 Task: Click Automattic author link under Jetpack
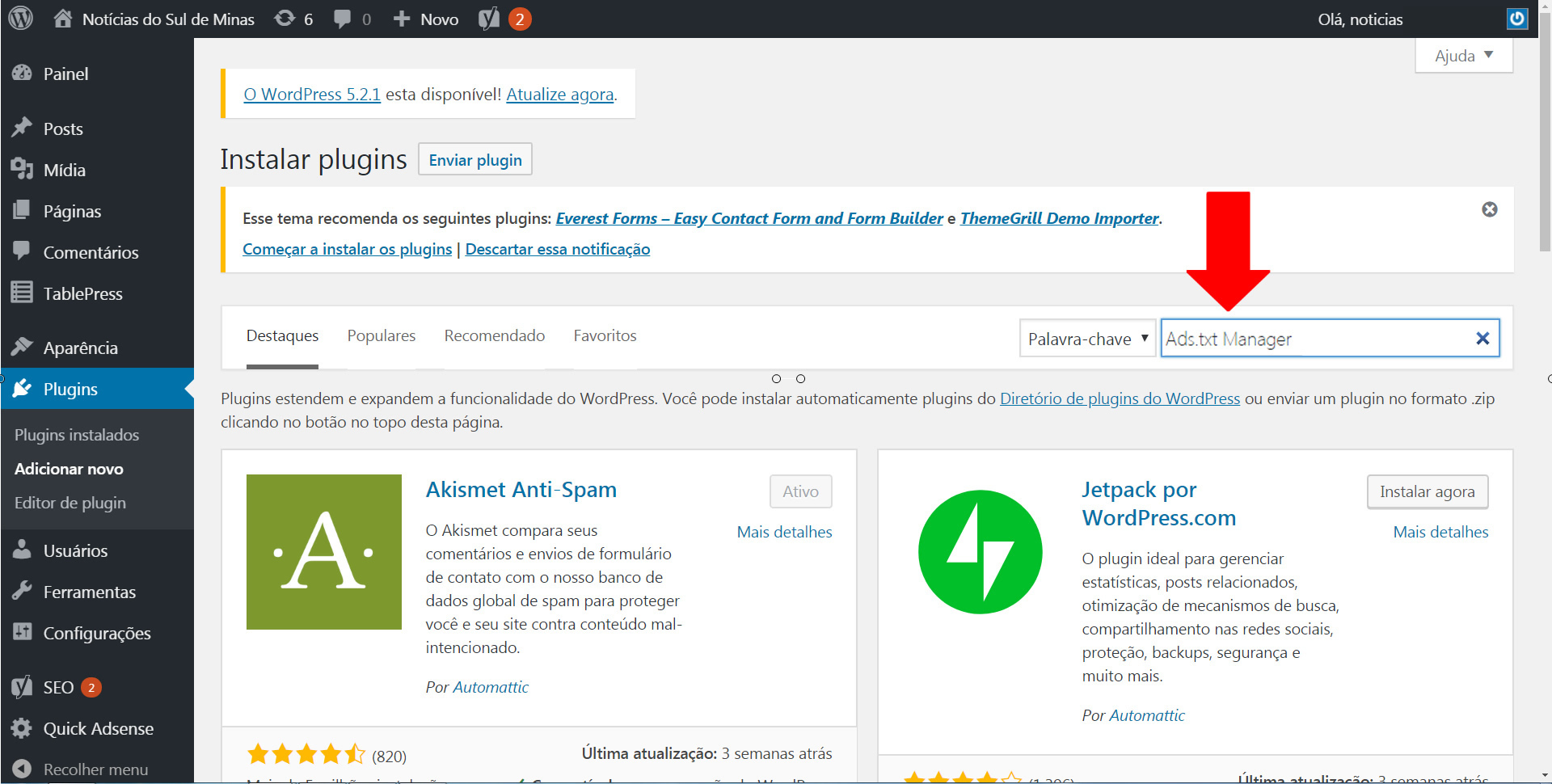click(x=1147, y=715)
